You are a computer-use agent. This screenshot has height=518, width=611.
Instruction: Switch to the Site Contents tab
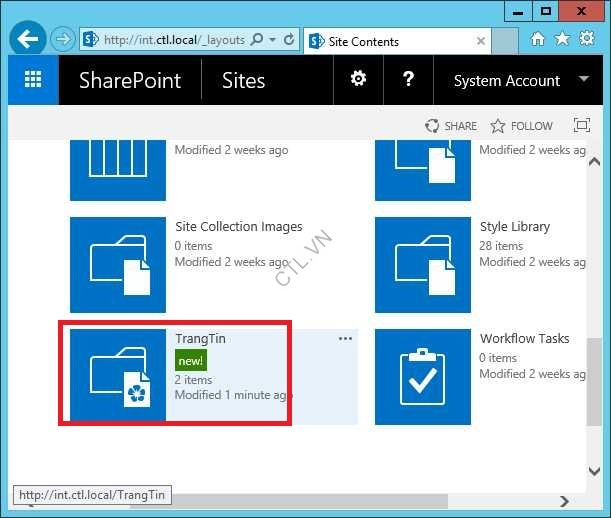click(388, 41)
